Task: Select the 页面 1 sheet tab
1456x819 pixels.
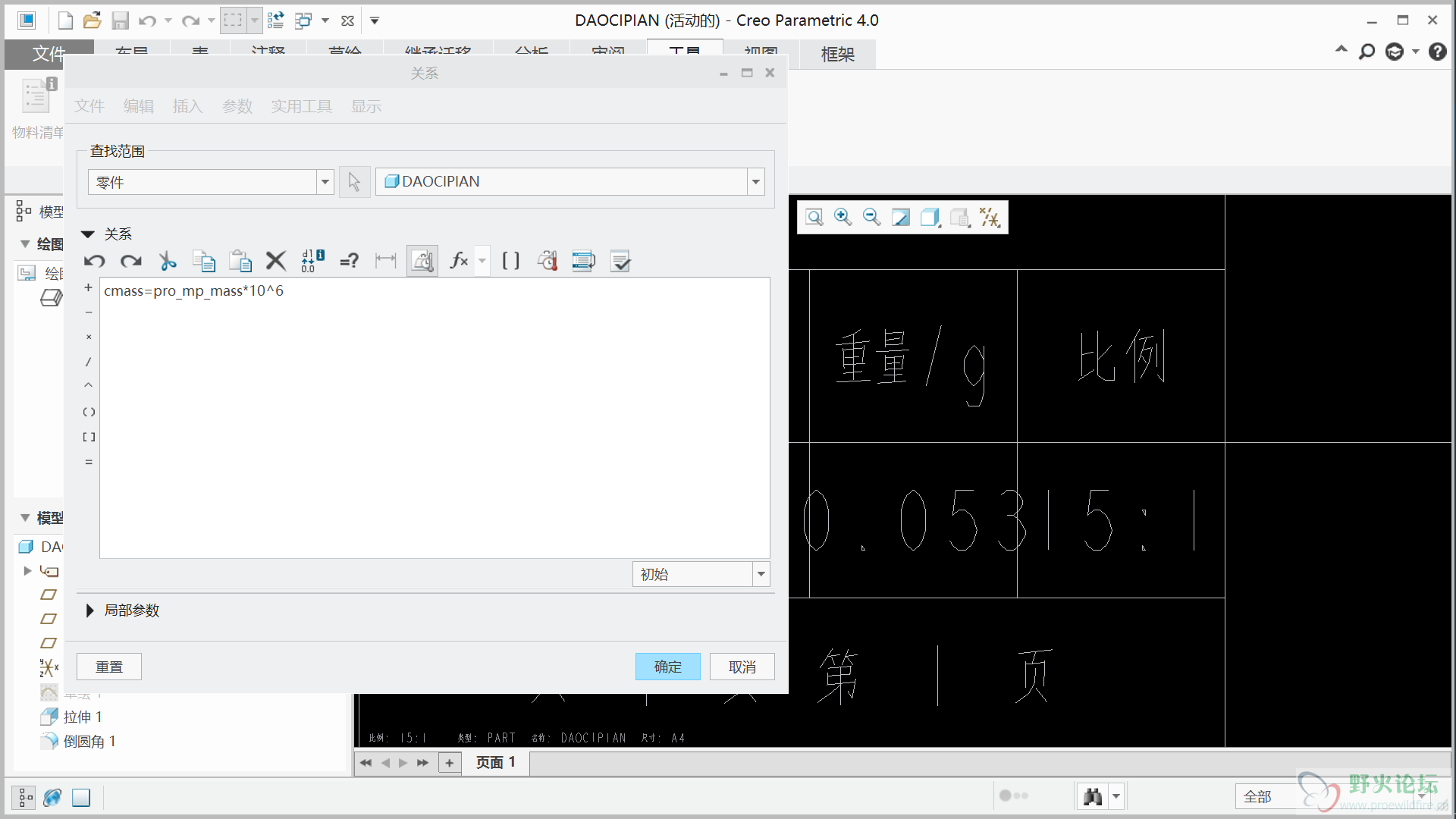Action: (495, 762)
